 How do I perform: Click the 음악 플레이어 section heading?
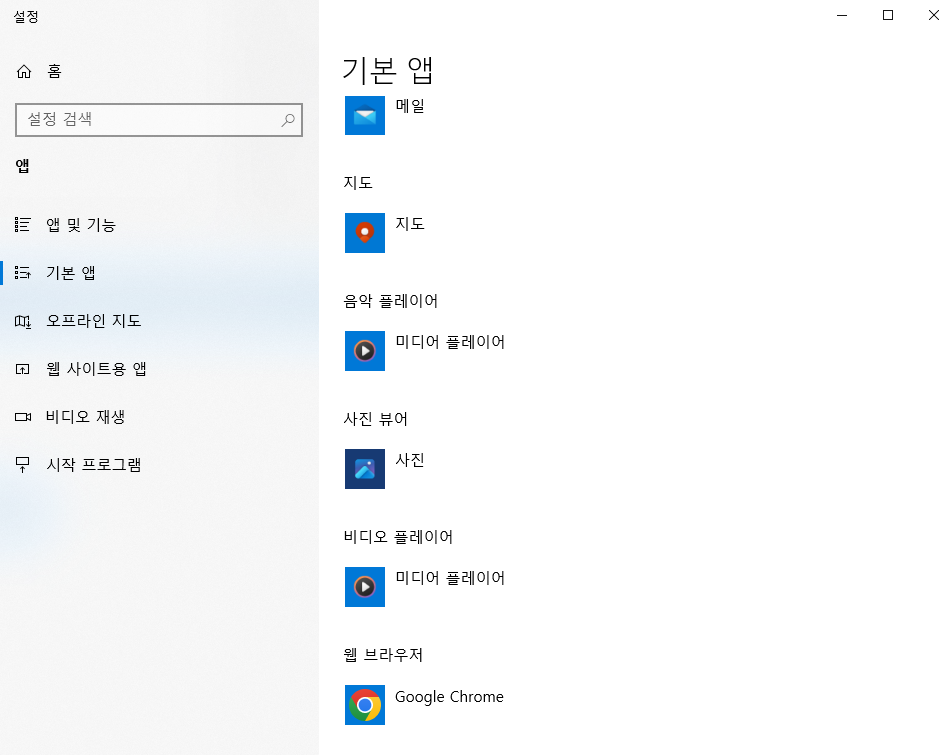point(390,301)
